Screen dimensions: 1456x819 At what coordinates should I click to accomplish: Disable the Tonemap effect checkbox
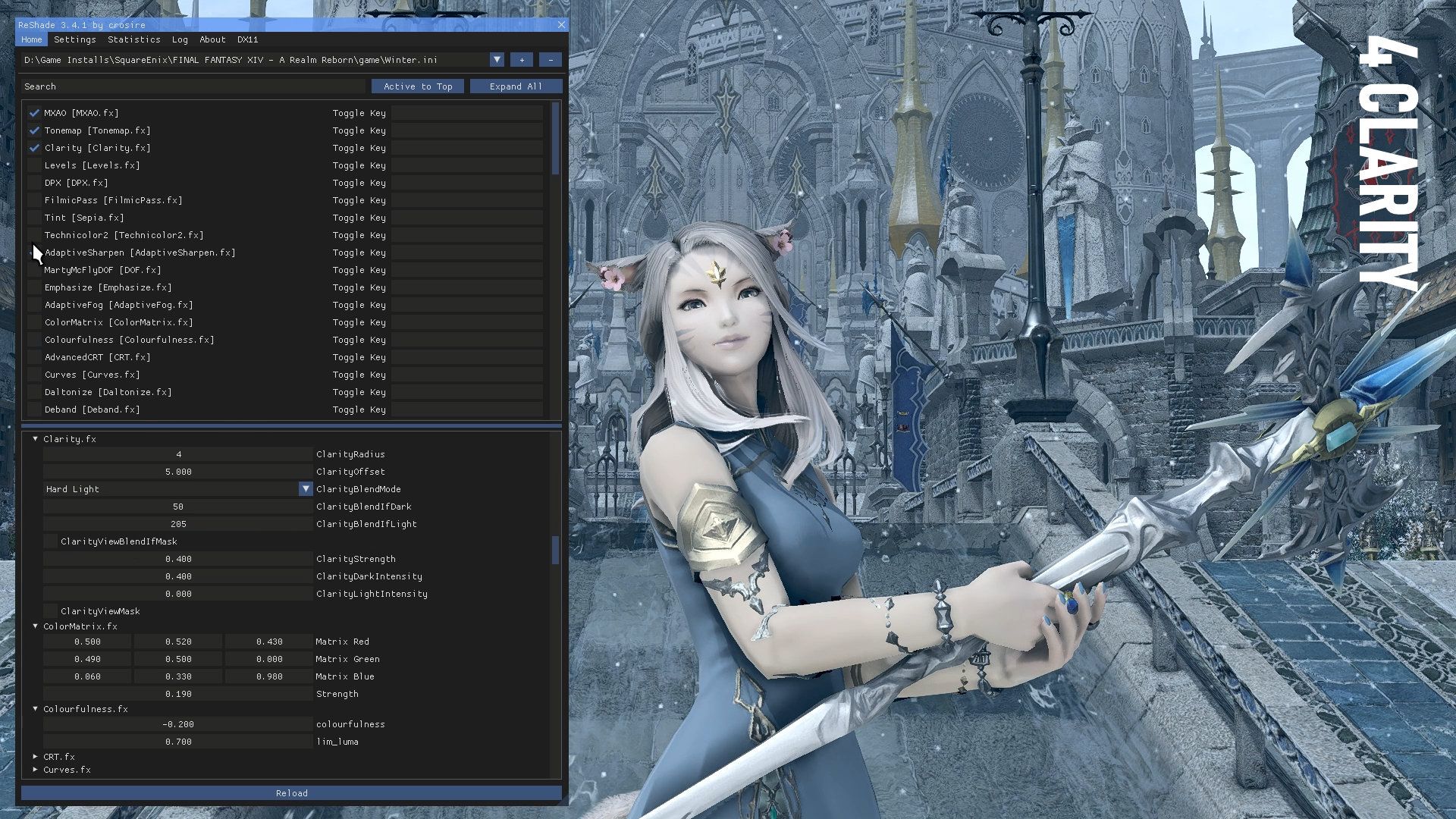point(34,130)
